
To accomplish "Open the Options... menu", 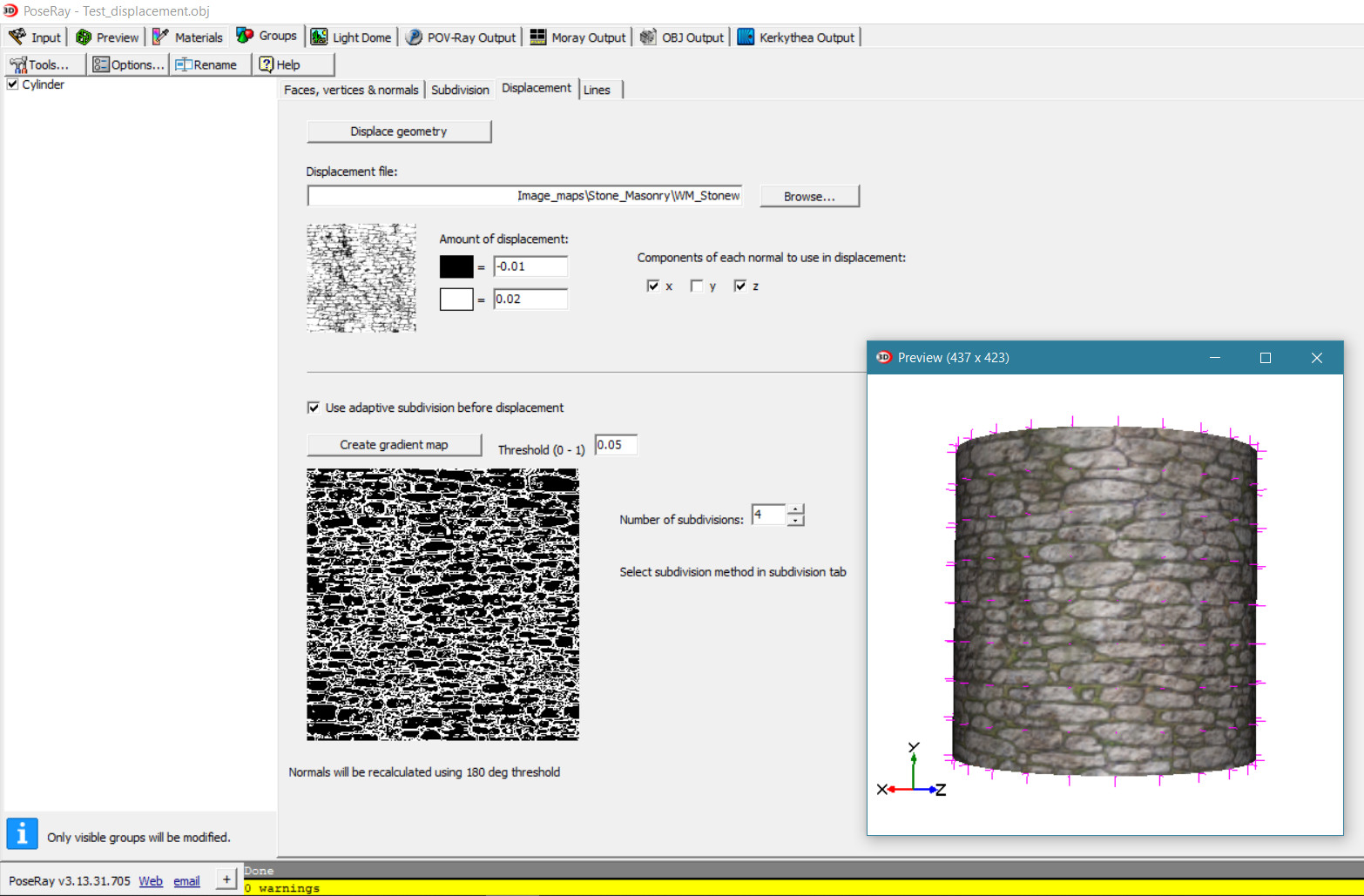I will [x=128, y=64].
